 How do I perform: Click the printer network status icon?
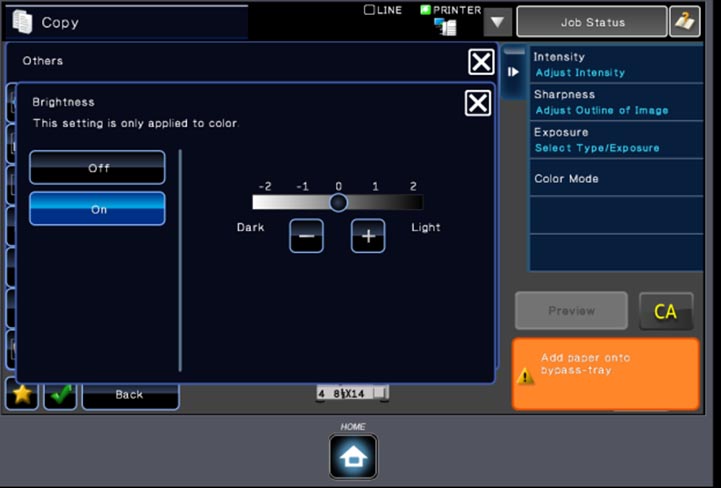(x=445, y=27)
